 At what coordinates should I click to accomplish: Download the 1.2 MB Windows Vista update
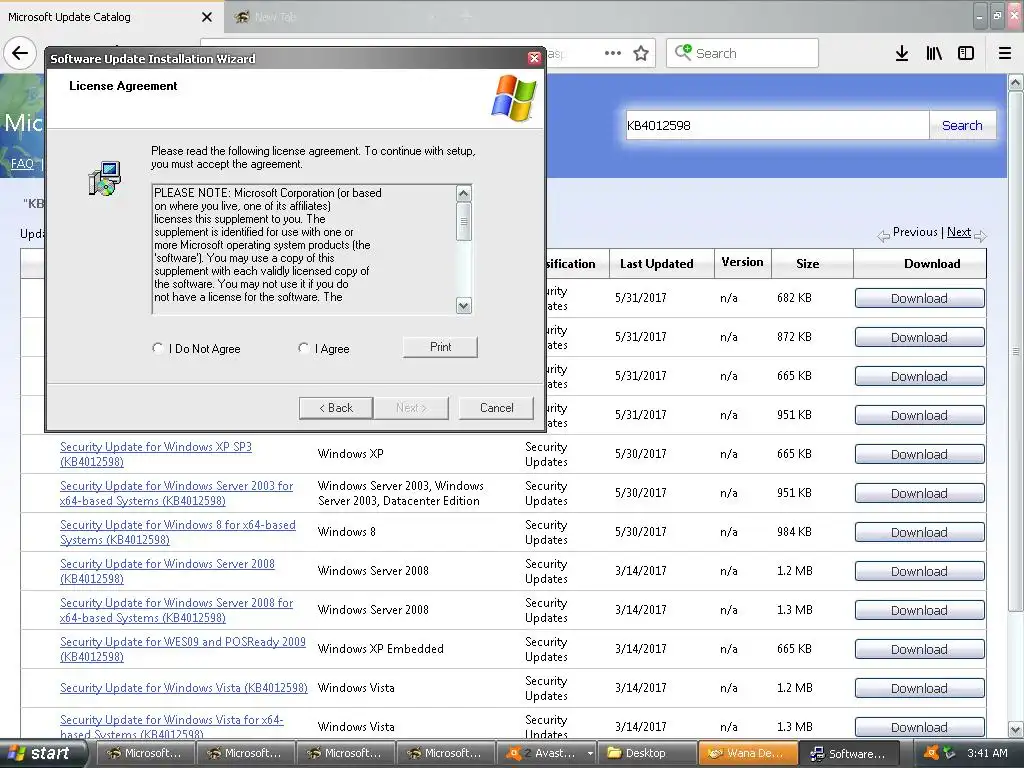[x=919, y=688]
